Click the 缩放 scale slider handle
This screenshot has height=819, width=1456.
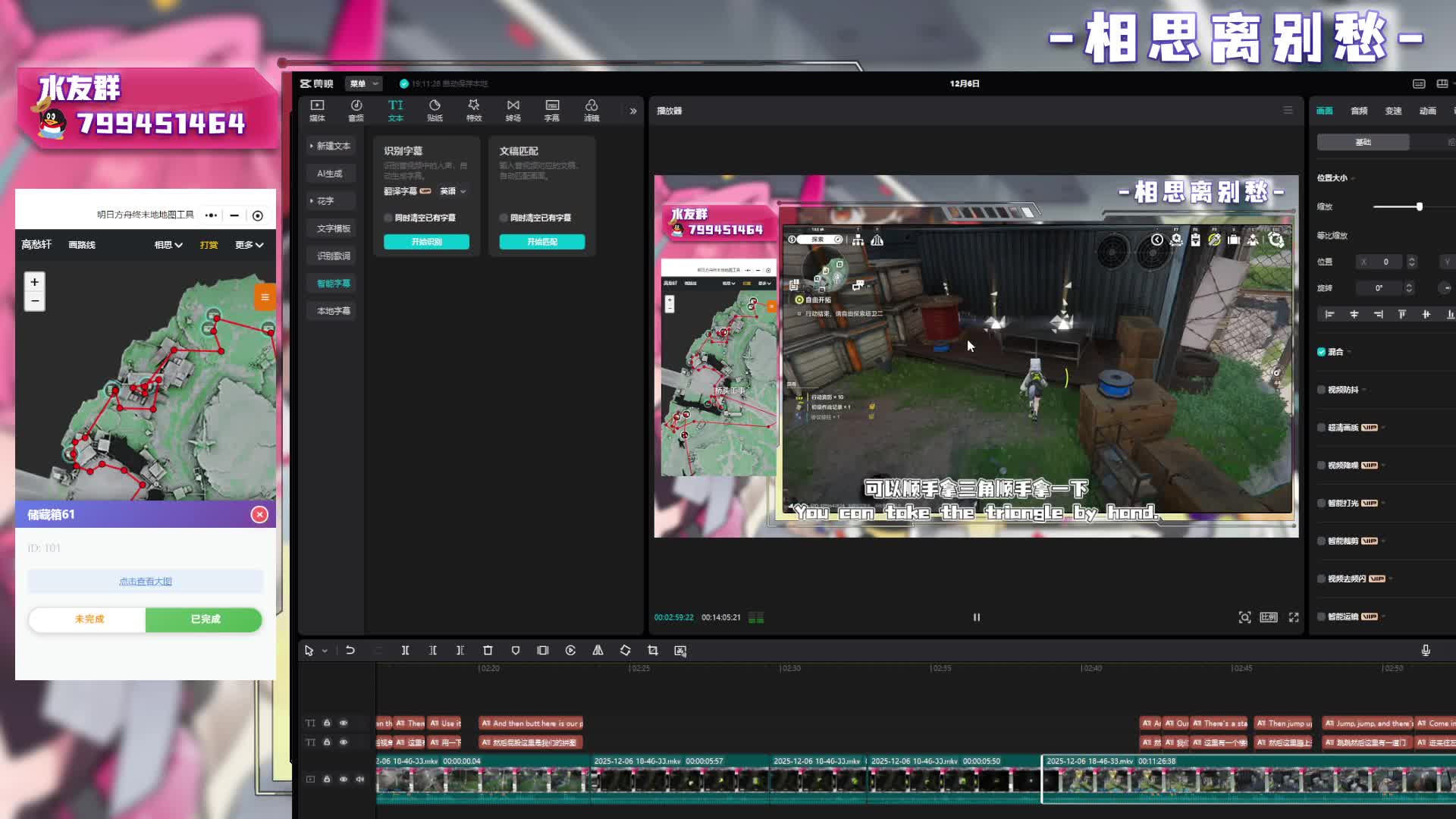(x=1419, y=206)
